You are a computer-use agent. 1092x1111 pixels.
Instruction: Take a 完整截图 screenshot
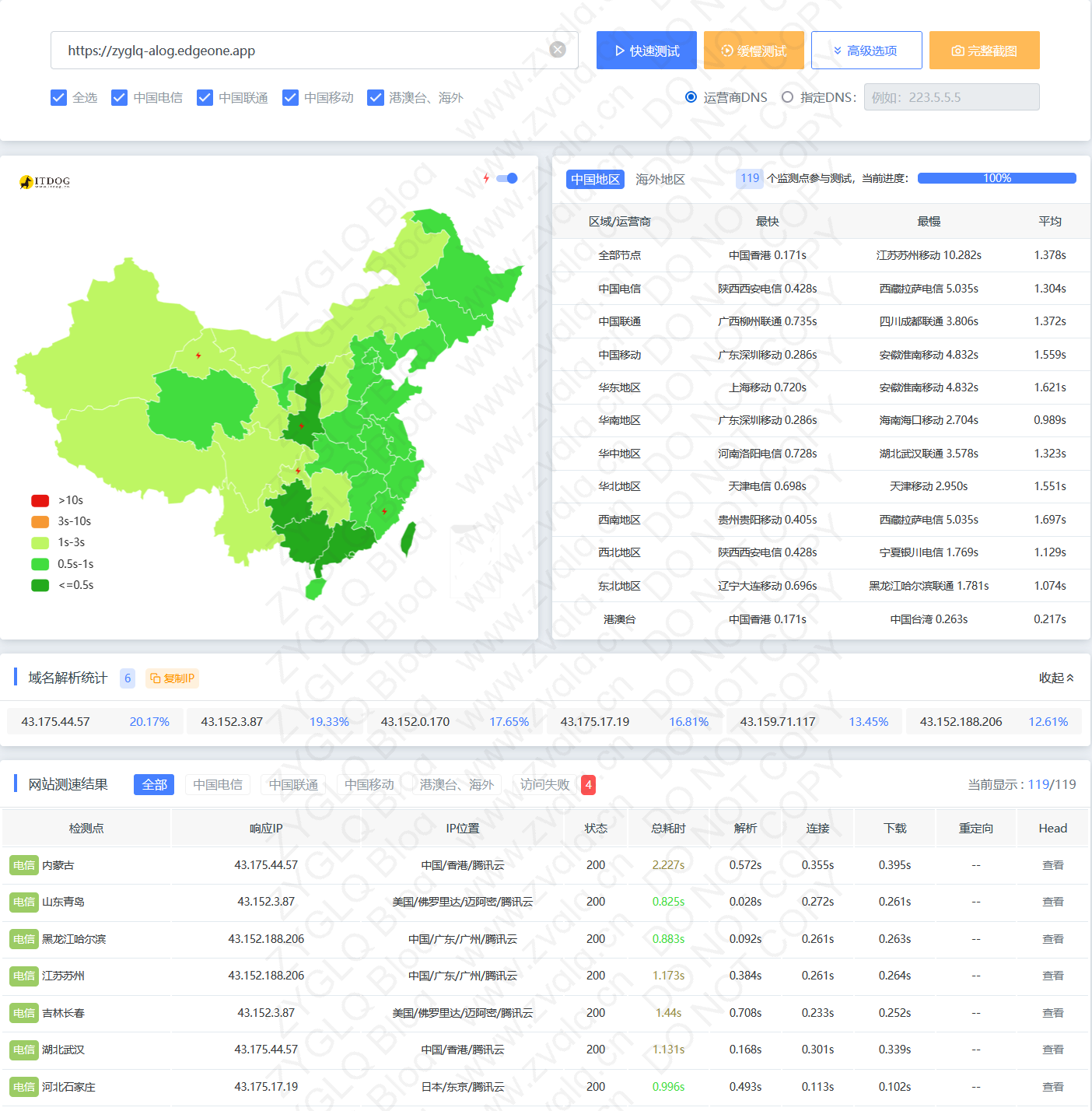click(985, 51)
